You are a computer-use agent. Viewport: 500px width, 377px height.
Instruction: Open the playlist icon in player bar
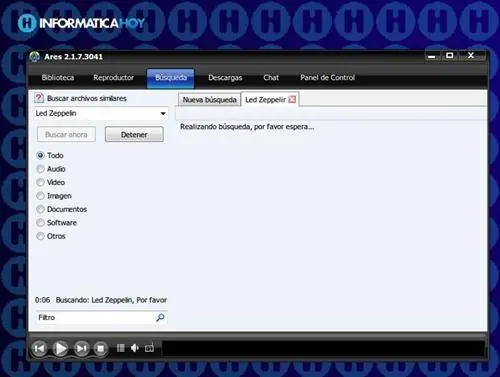pyautogui.click(x=121, y=348)
